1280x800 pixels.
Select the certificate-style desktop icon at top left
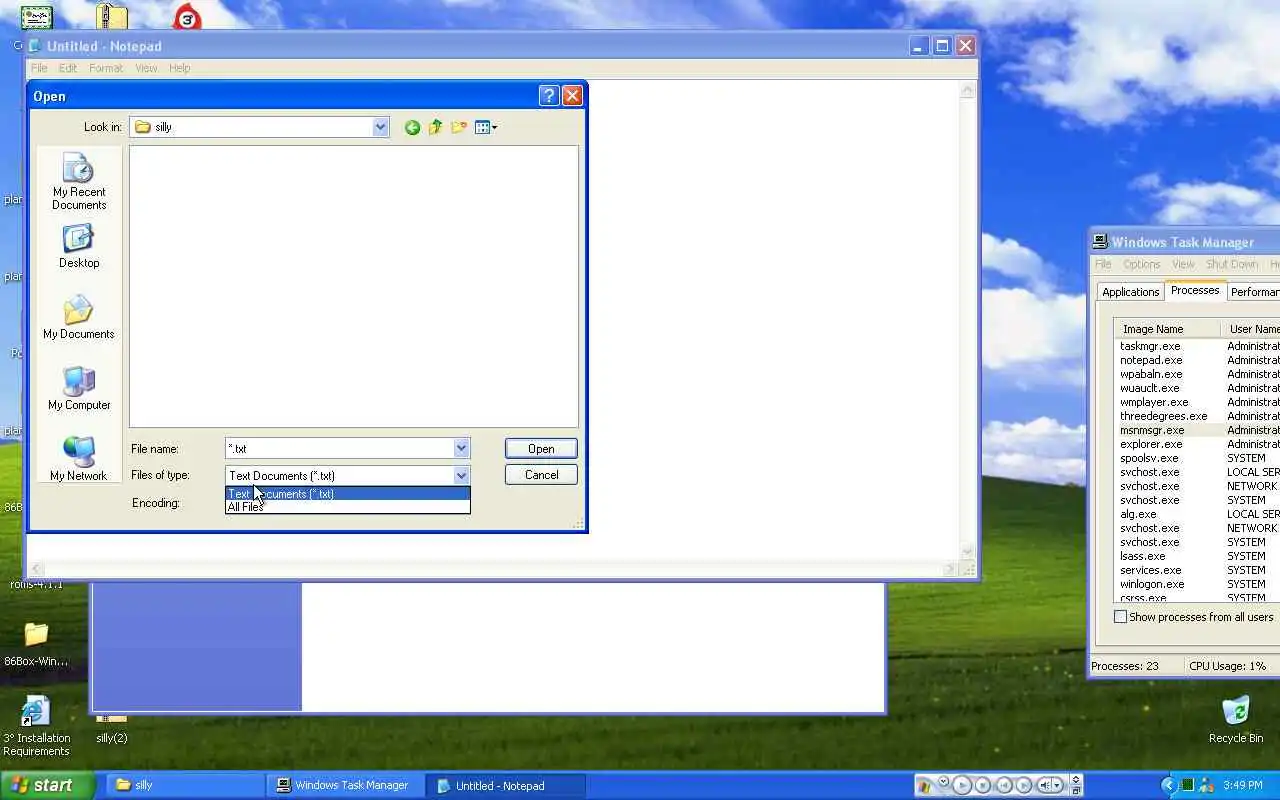pyautogui.click(x=37, y=17)
